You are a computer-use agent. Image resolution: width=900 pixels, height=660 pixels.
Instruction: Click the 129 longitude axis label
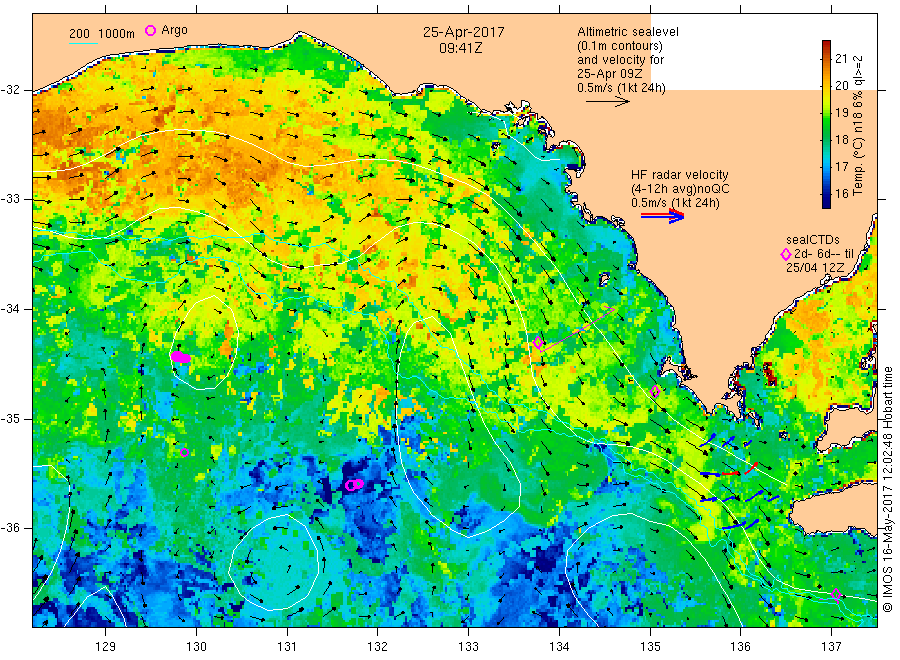(106, 646)
